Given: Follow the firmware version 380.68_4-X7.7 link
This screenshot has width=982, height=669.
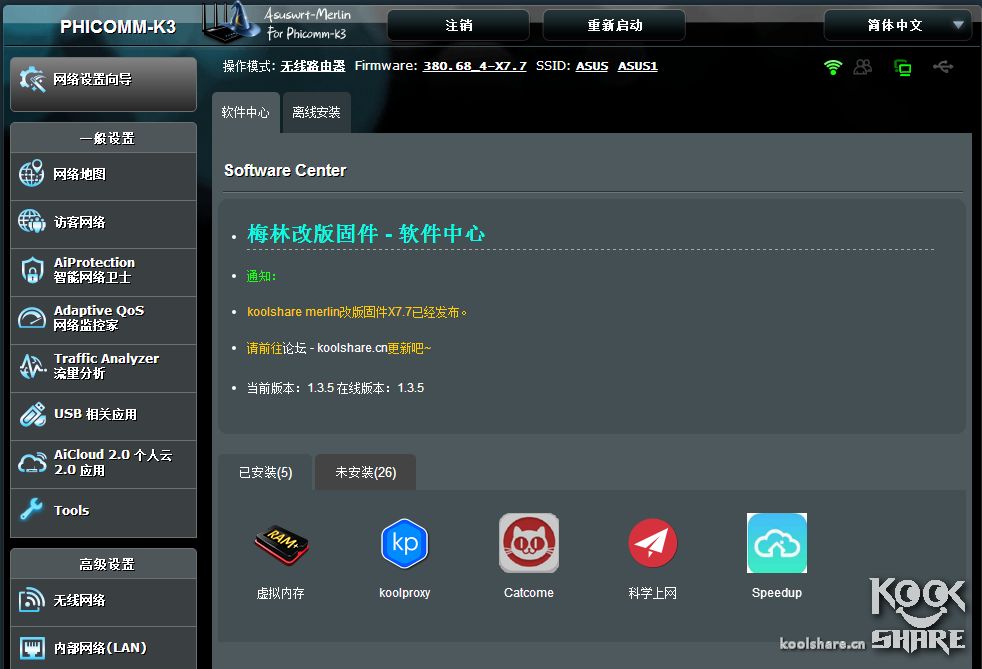Looking at the screenshot, I should pyautogui.click(x=475, y=66).
